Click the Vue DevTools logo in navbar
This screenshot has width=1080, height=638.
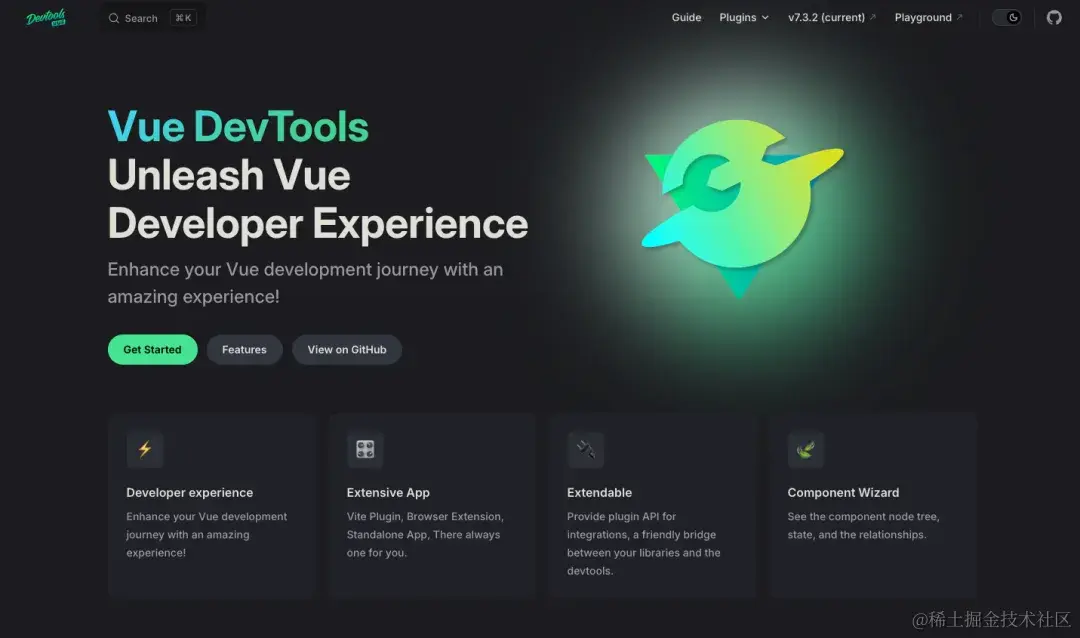pyautogui.click(x=46, y=17)
